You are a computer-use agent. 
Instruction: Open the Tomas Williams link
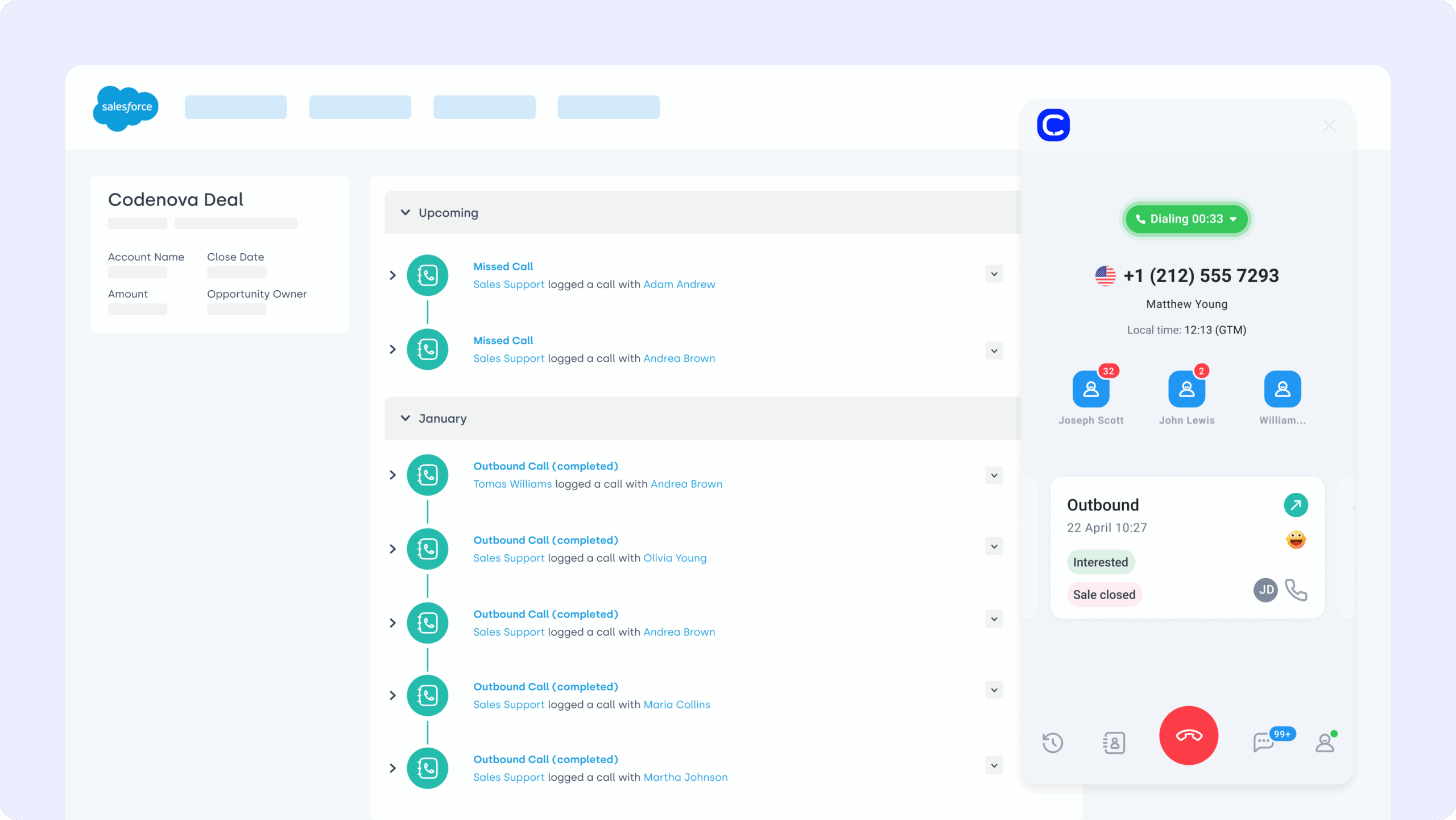coord(512,484)
